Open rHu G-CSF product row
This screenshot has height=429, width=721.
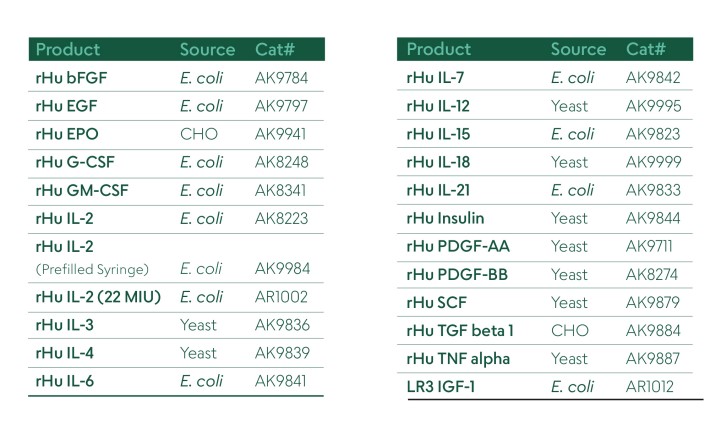coord(74,162)
